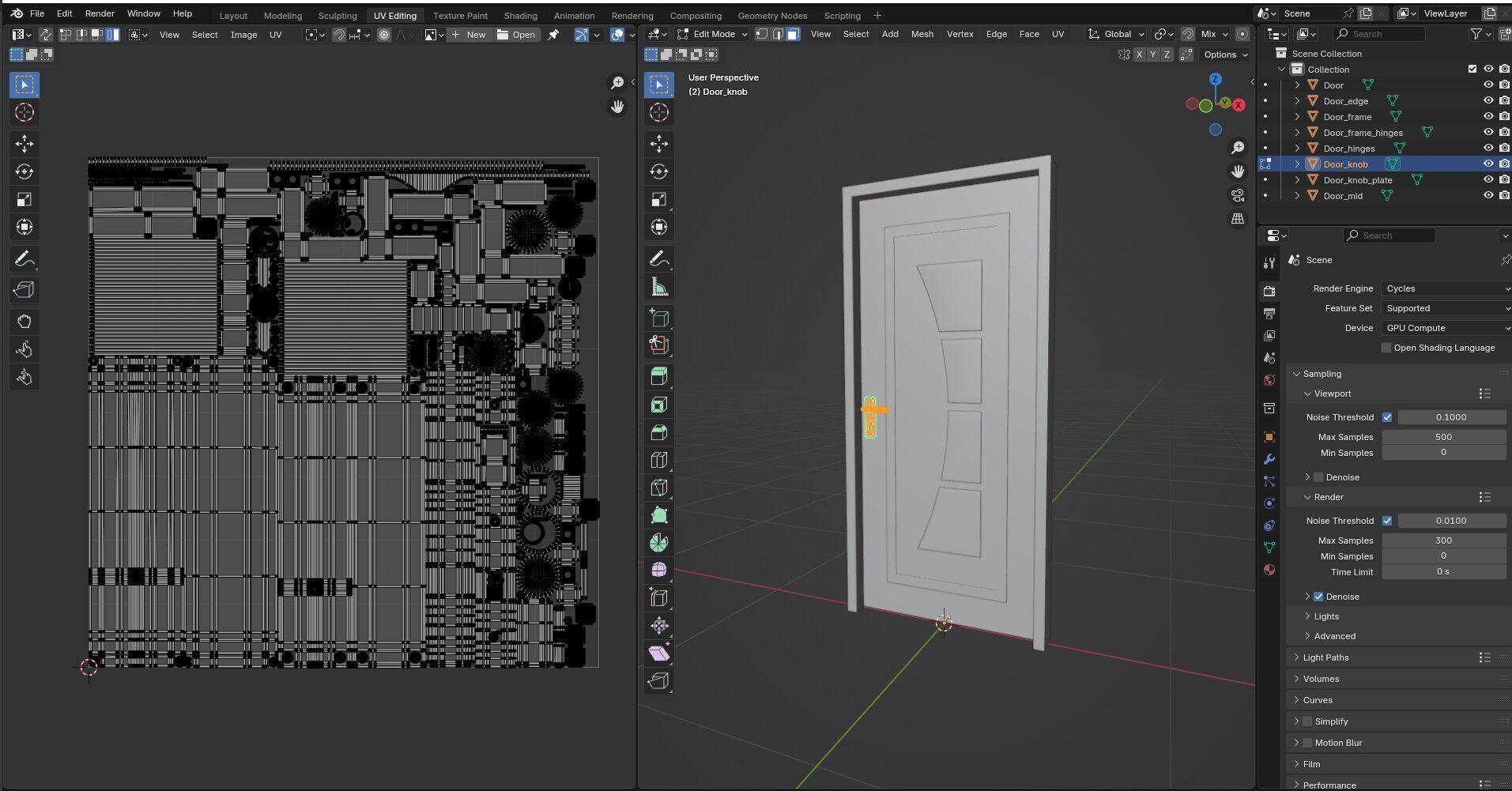This screenshot has height=791, width=1512.
Task: Open the World properties tab
Action: pos(1269,380)
